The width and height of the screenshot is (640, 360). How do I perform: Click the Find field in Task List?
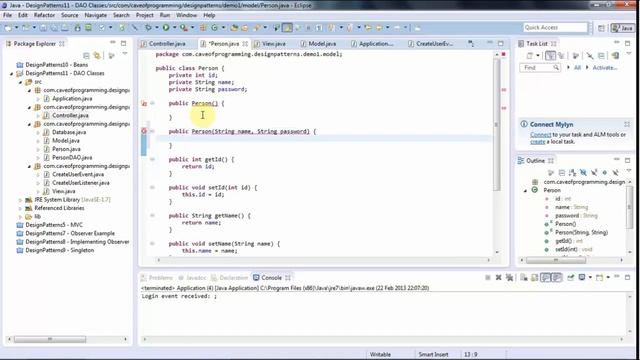[540, 68]
